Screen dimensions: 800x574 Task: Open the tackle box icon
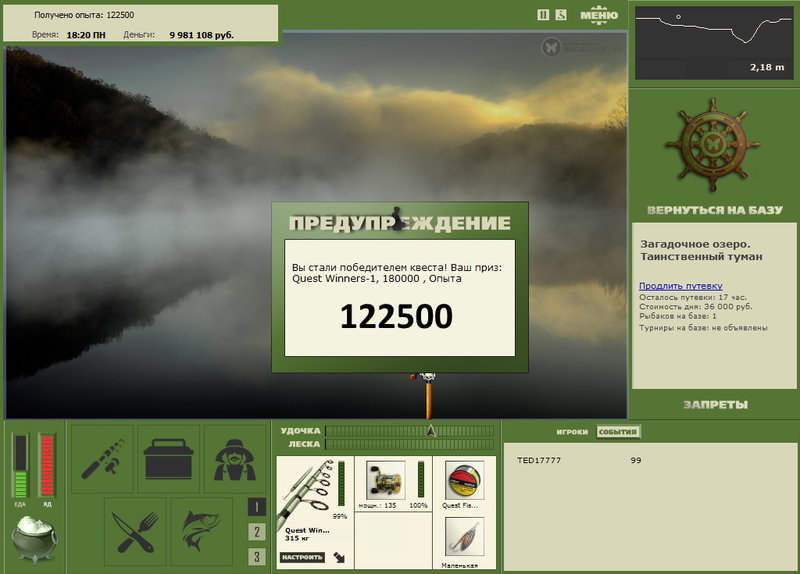(x=168, y=459)
